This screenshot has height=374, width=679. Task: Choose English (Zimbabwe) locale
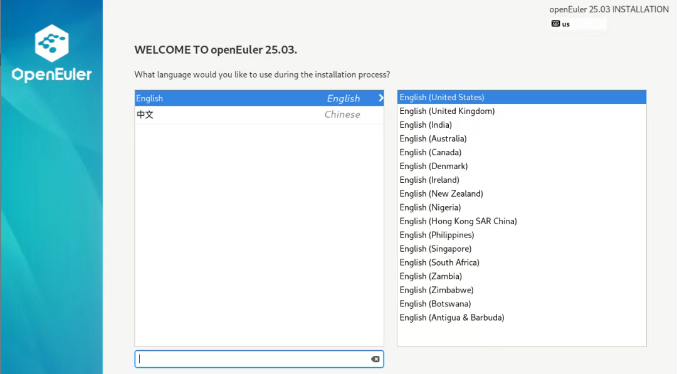point(521,290)
